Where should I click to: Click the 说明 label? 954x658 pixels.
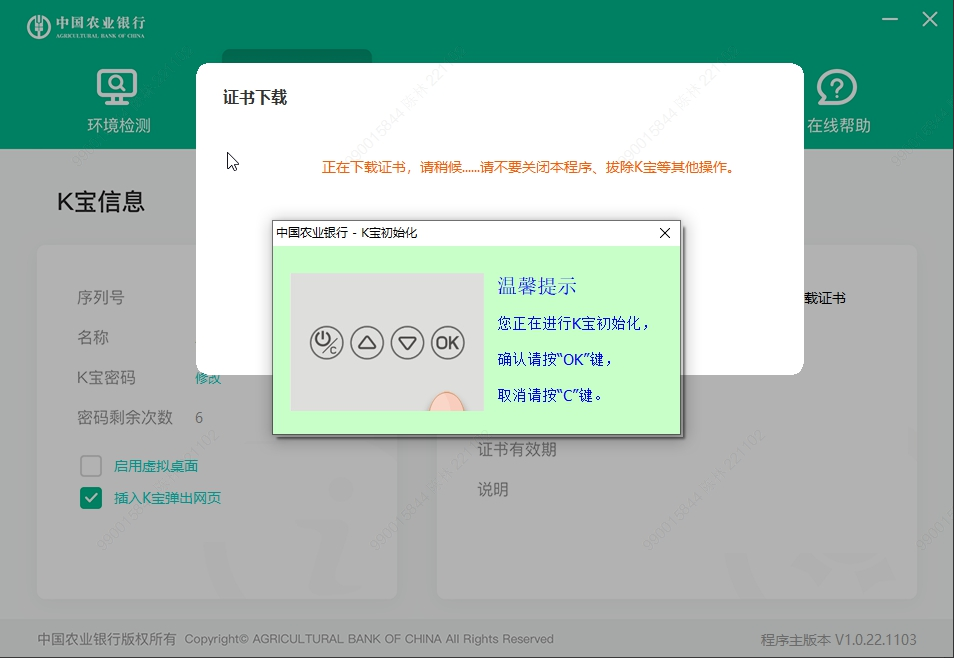point(493,489)
